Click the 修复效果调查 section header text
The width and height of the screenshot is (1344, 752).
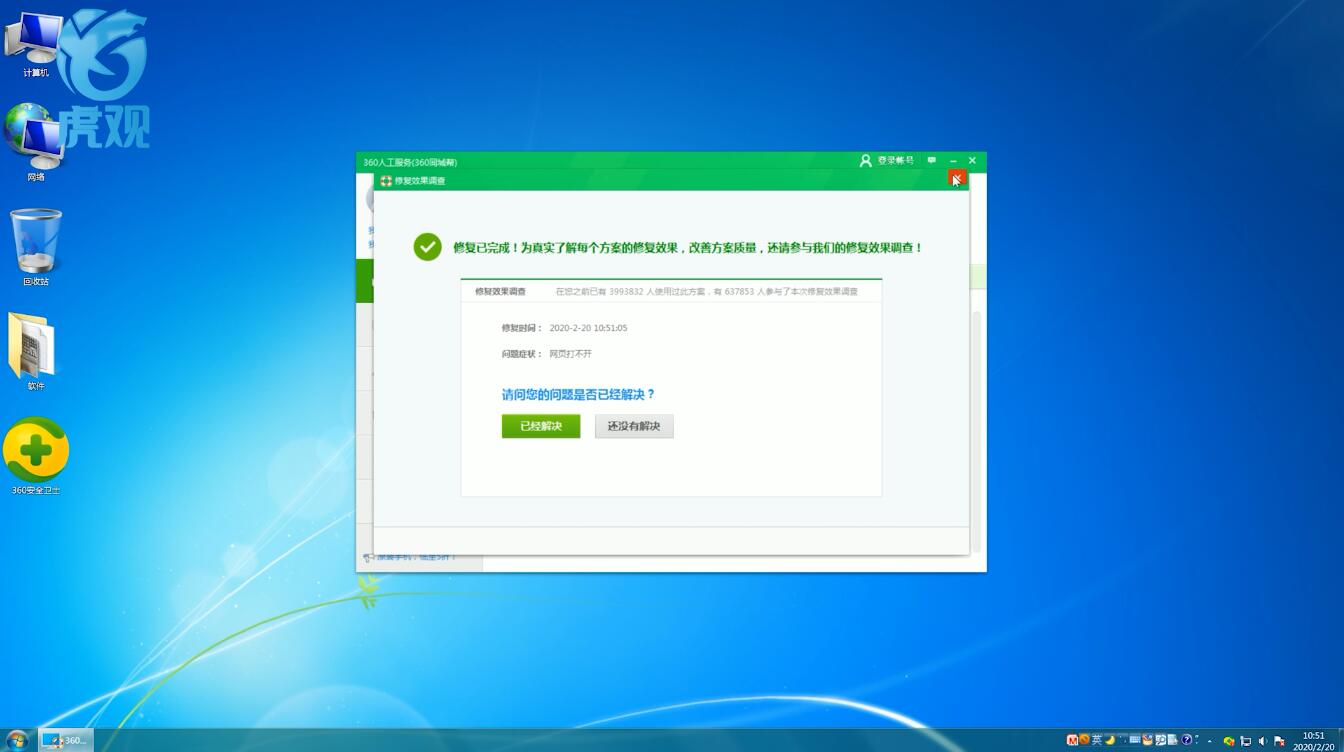tap(500, 291)
